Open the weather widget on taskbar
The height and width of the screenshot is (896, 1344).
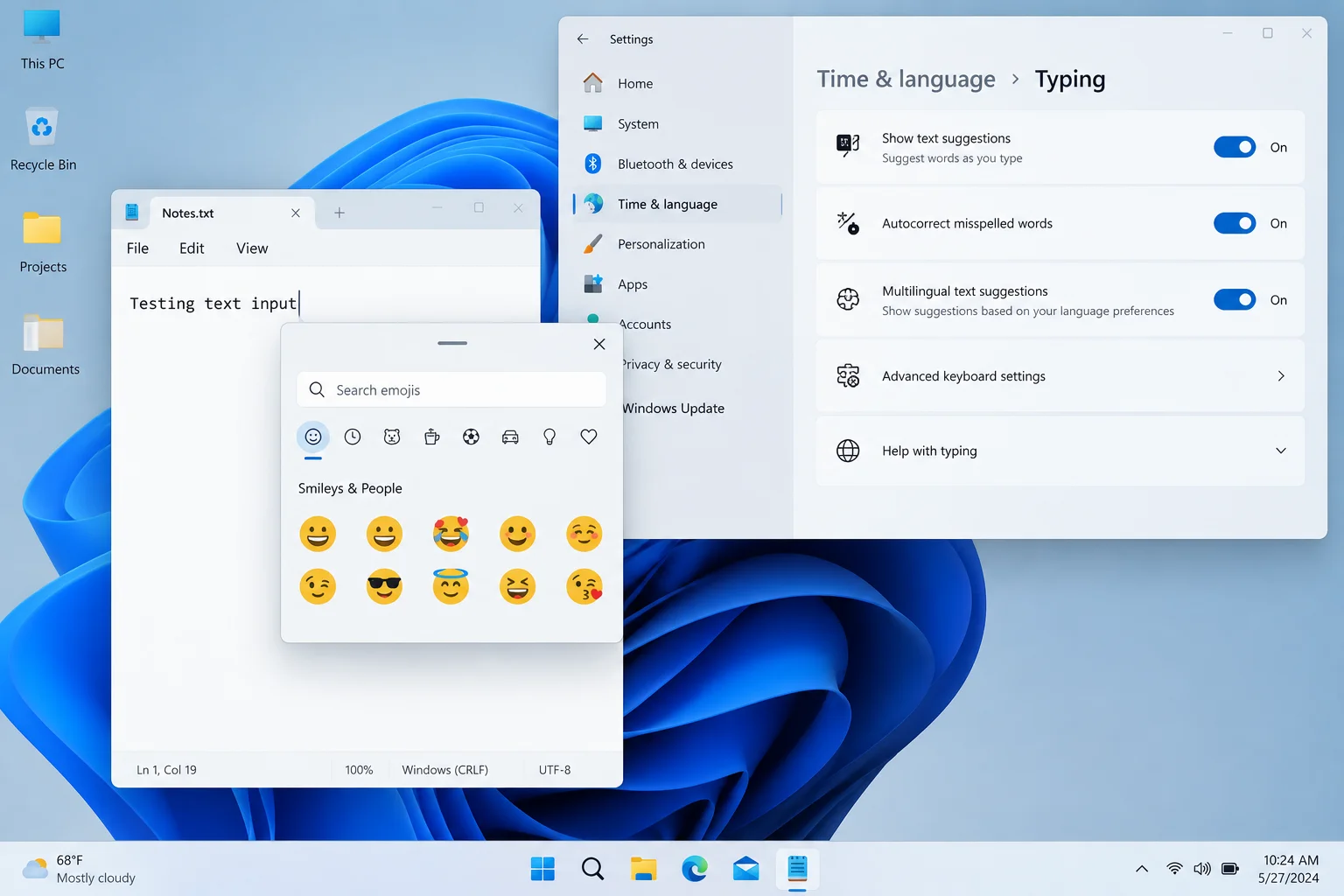[79, 869]
